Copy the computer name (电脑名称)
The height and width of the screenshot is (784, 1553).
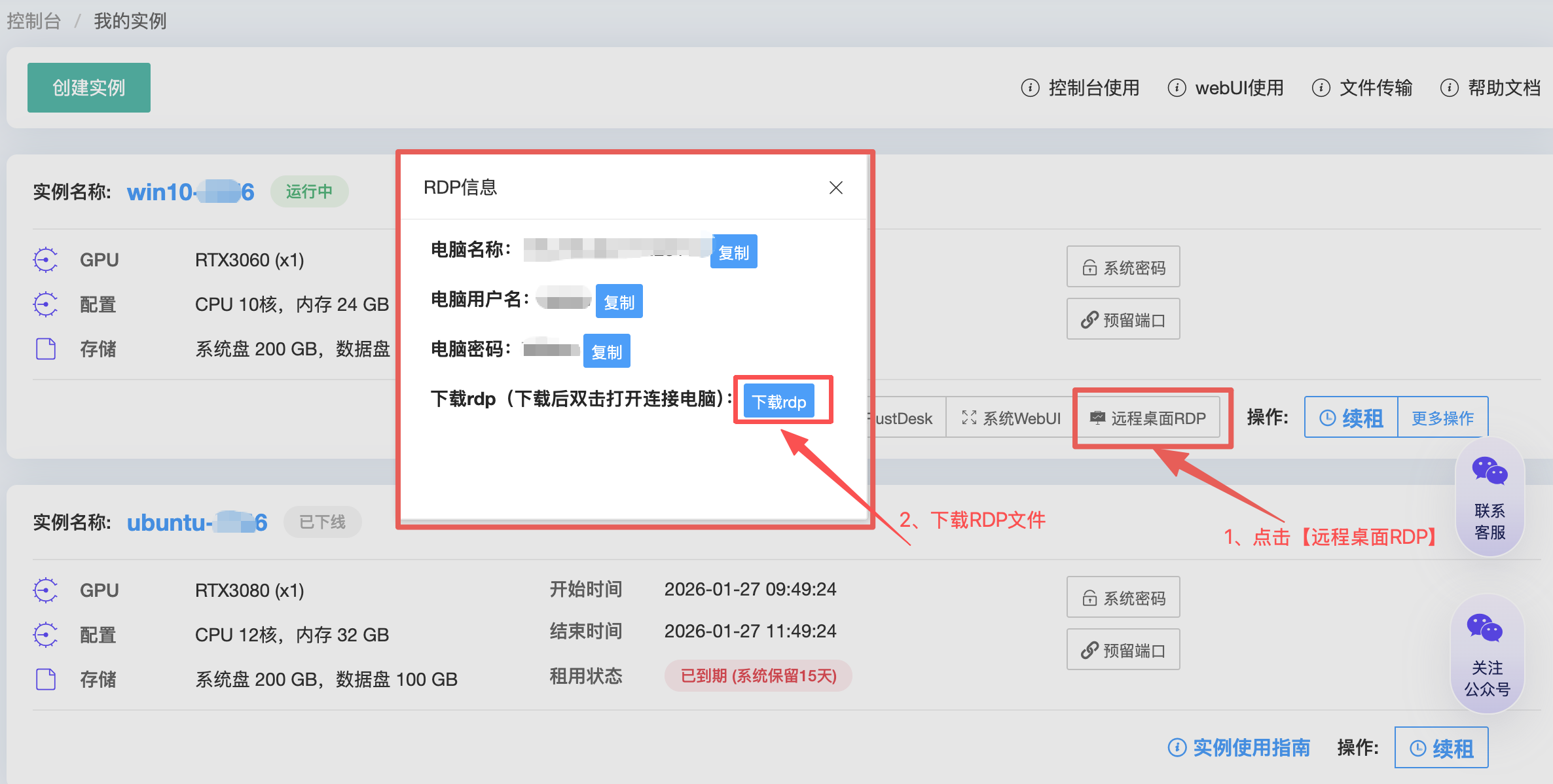733,252
